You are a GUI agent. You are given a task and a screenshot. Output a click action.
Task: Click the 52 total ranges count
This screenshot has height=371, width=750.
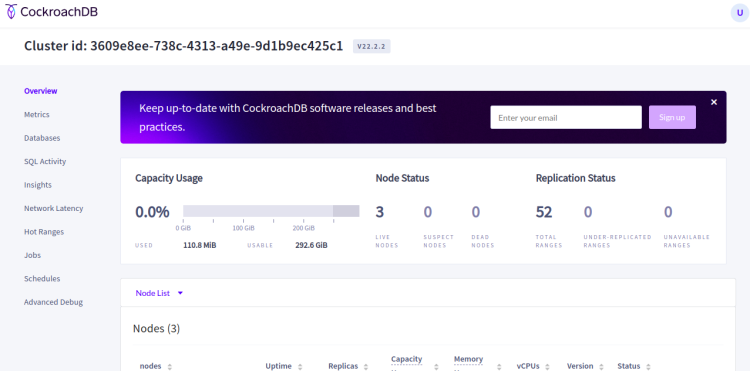pyautogui.click(x=544, y=212)
